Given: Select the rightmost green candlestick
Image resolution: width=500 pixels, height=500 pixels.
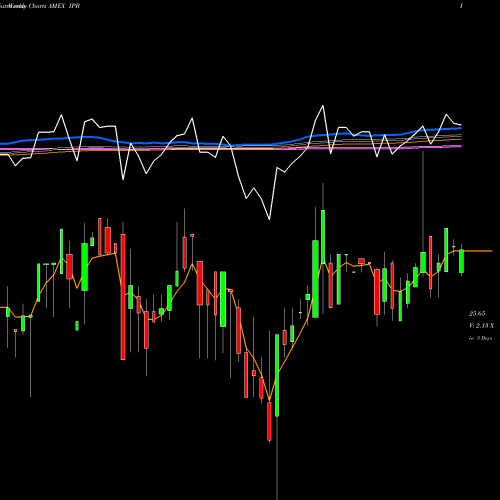Looking at the screenshot, I should pos(462,261).
